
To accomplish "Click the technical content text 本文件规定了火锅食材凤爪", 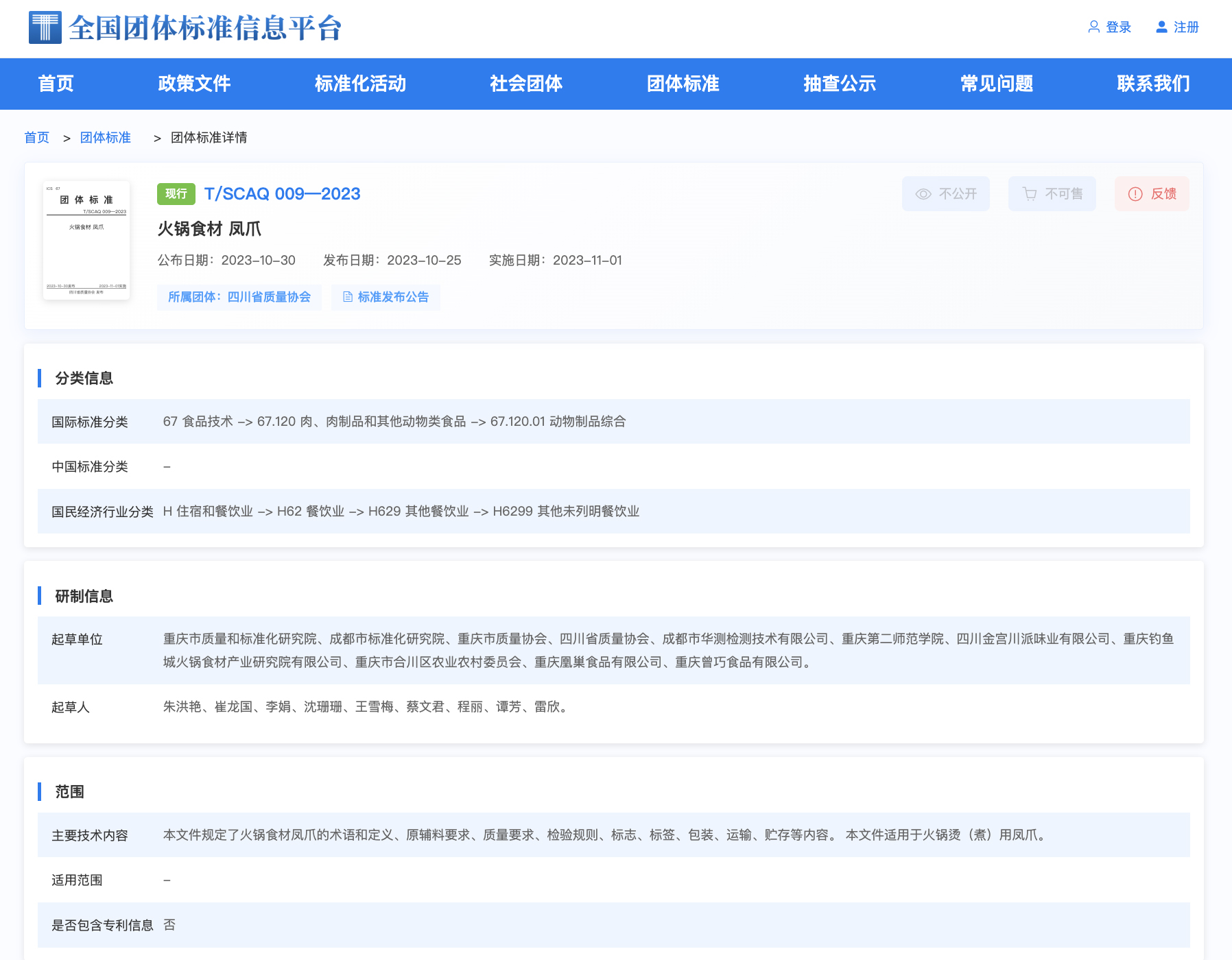I will pos(606,835).
